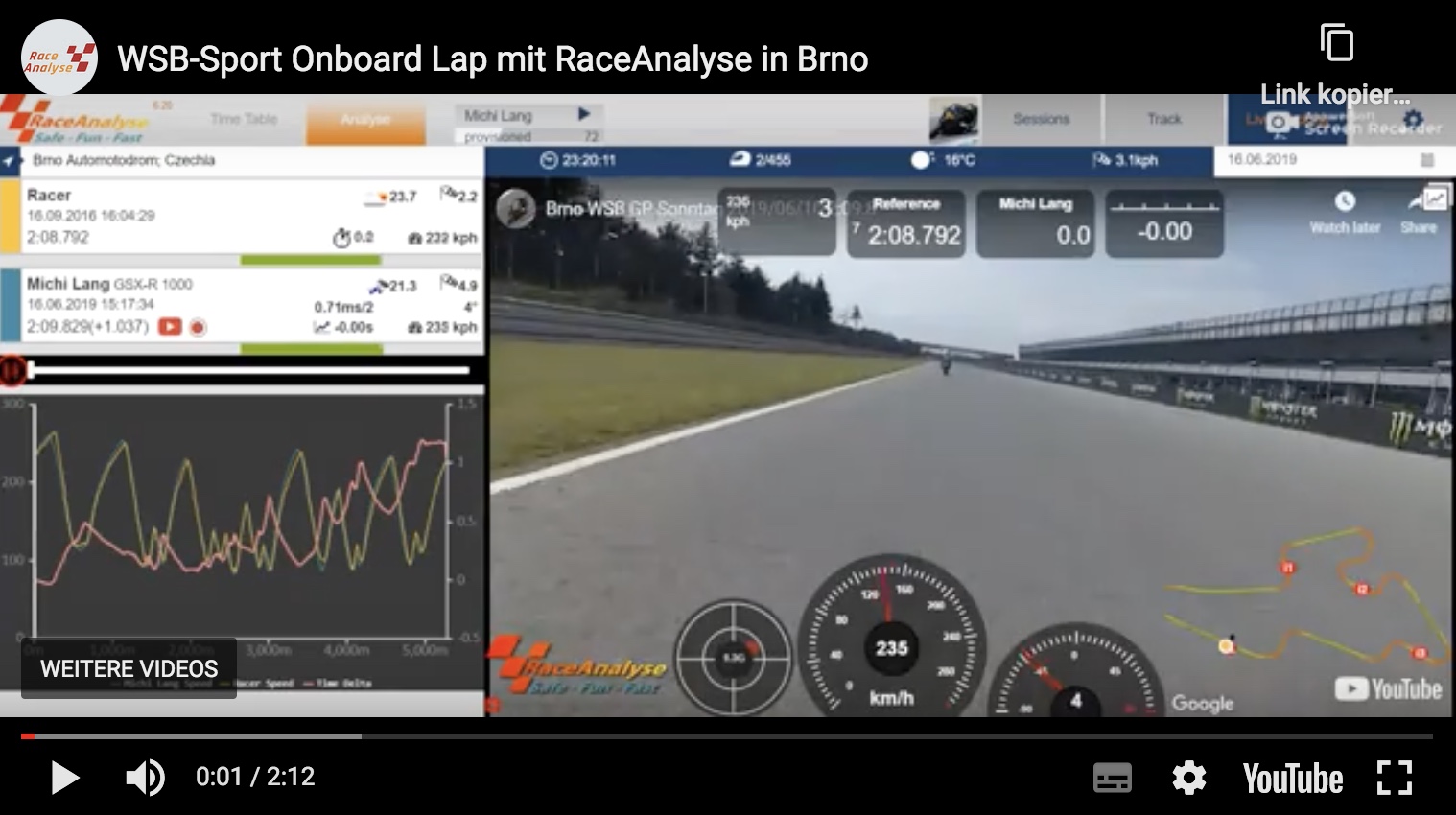Click the 23:20:11 clock status
The width and height of the screenshot is (1456, 815).
tap(578, 160)
